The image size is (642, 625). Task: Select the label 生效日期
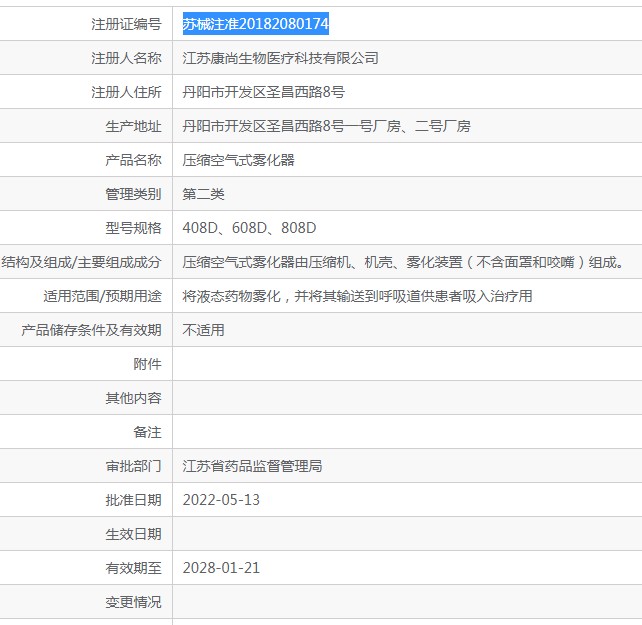pyautogui.click(x=133, y=534)
